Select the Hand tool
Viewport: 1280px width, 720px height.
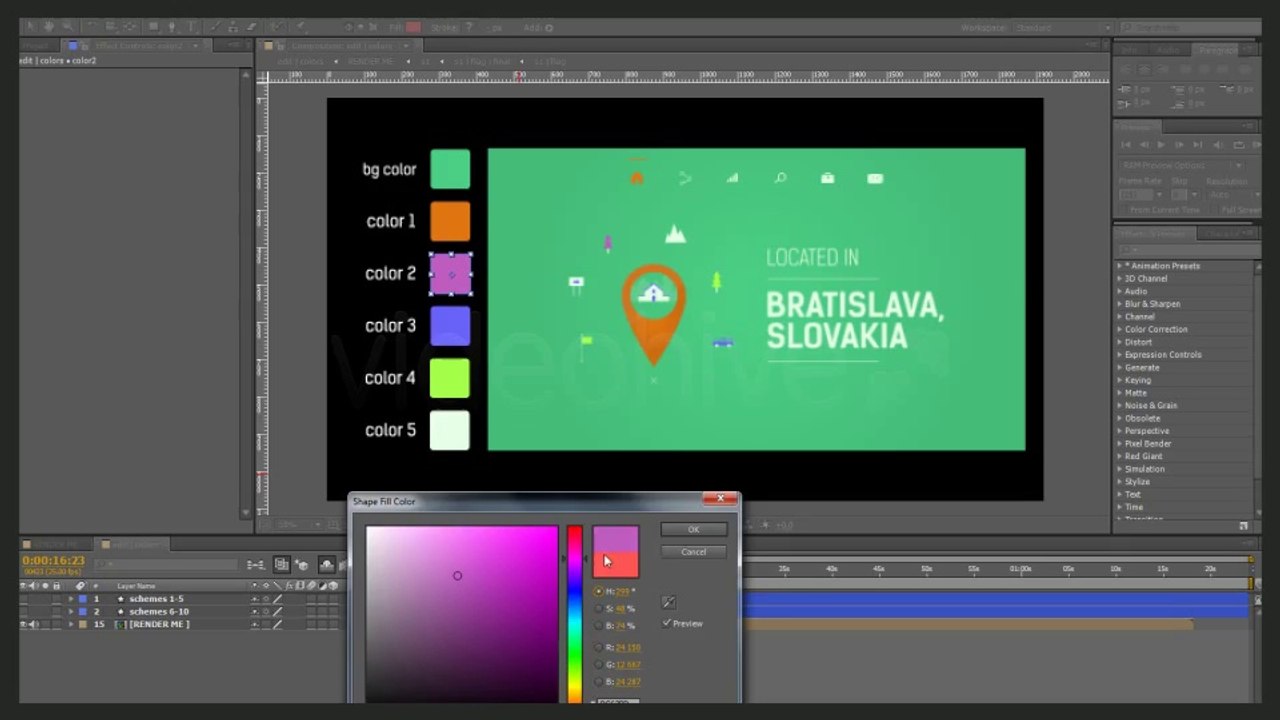(47, 27)
